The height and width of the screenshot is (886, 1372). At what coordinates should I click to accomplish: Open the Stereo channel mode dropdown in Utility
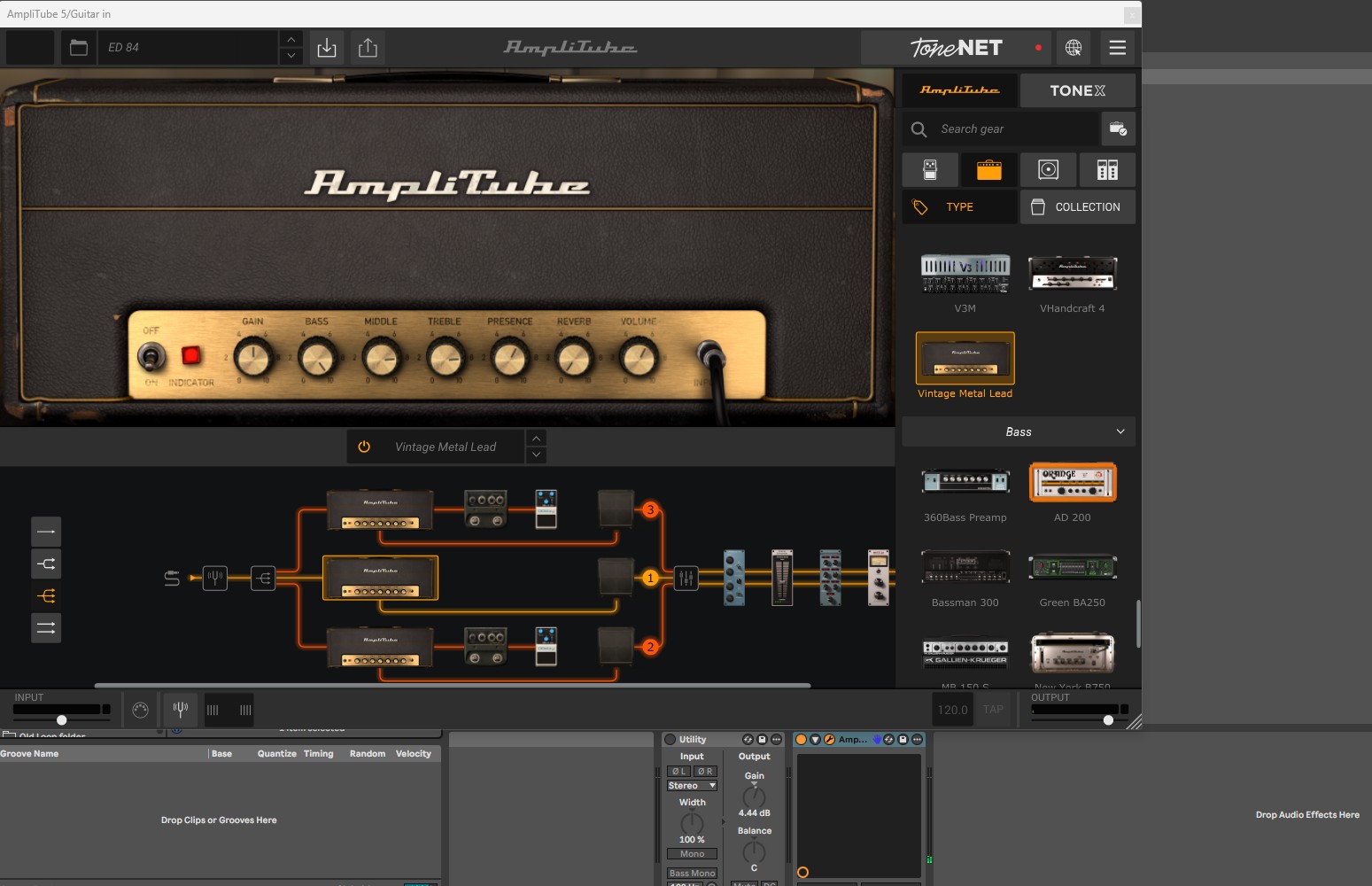tap(692, 786)
